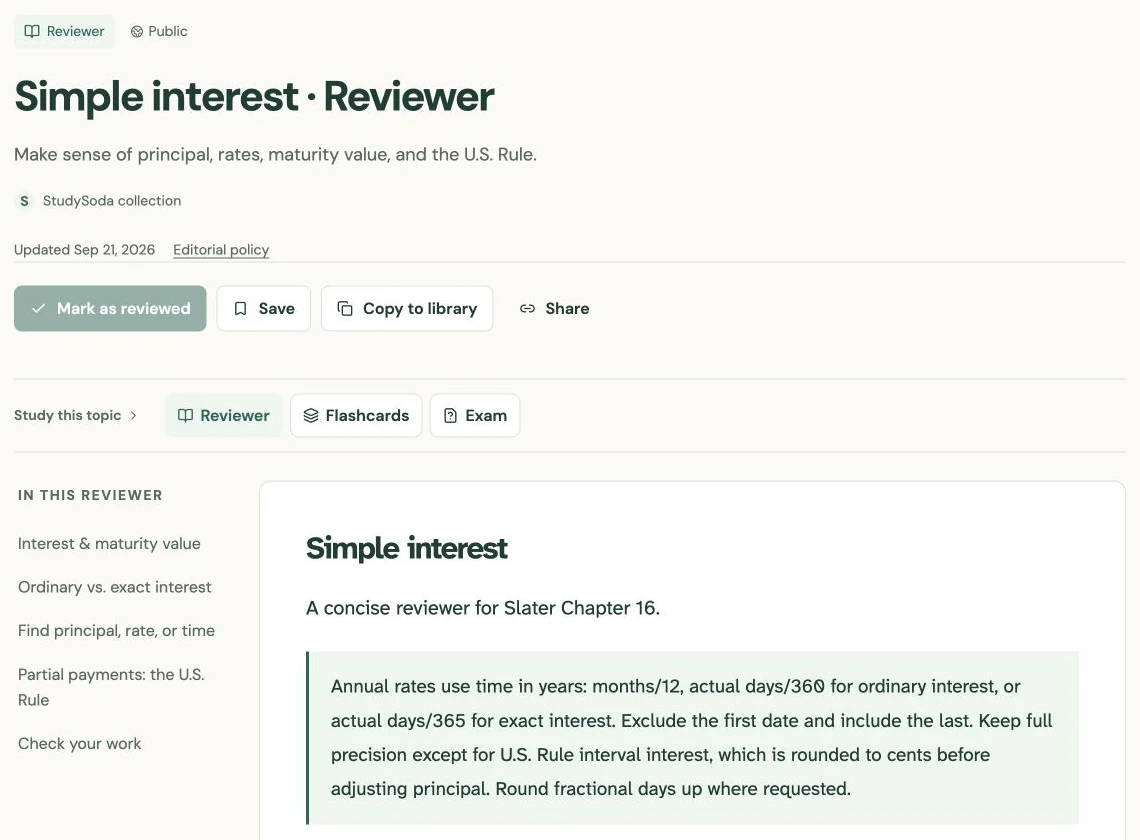Open the Check your work section
The height and width of the screenshot is (840, 1140).
click(x=79, y=743)
